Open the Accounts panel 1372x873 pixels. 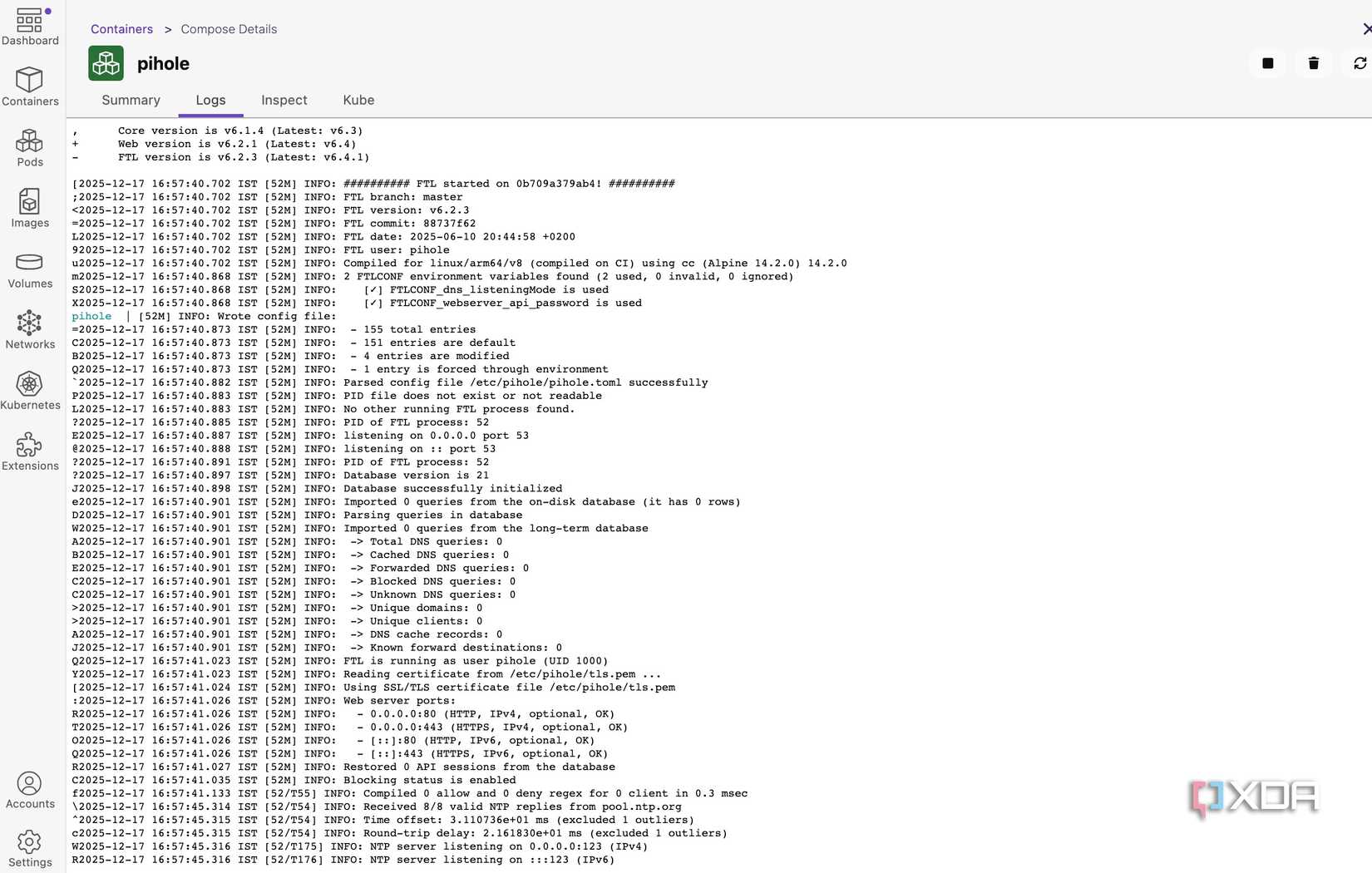coord(30,790)
